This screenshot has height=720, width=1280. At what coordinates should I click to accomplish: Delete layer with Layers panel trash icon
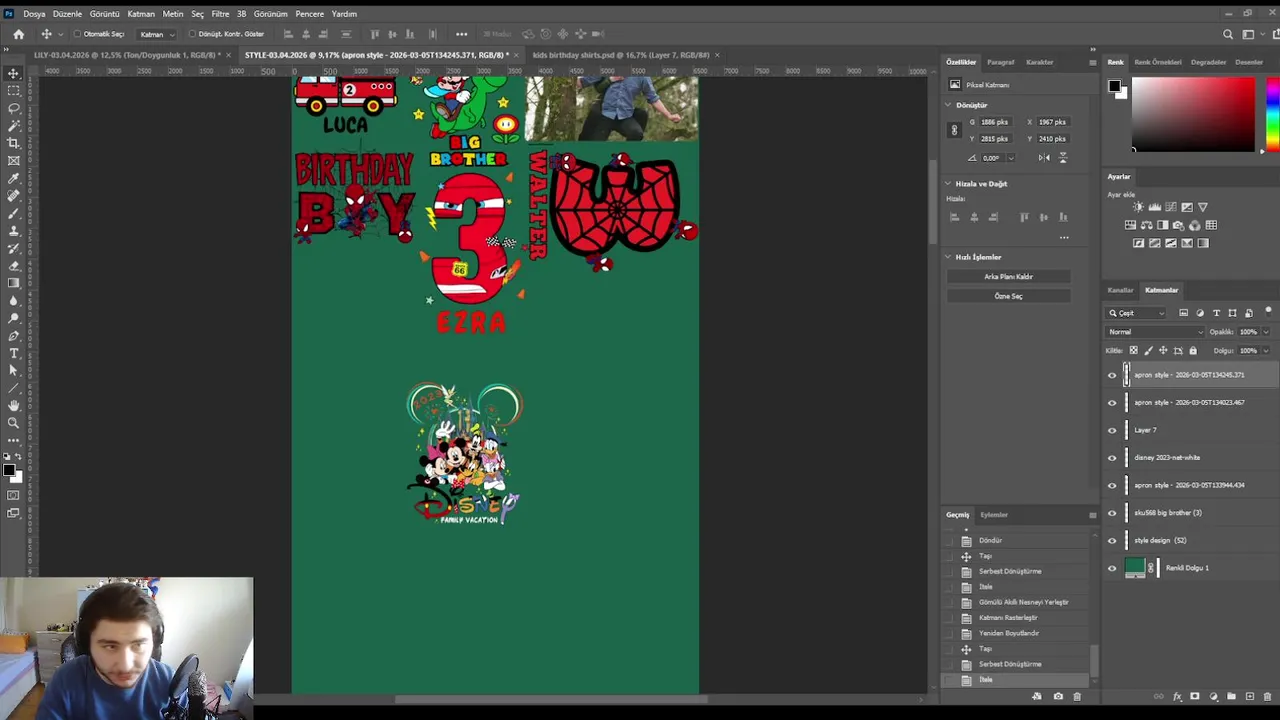pyautogui.click(x=1265, y=696)
